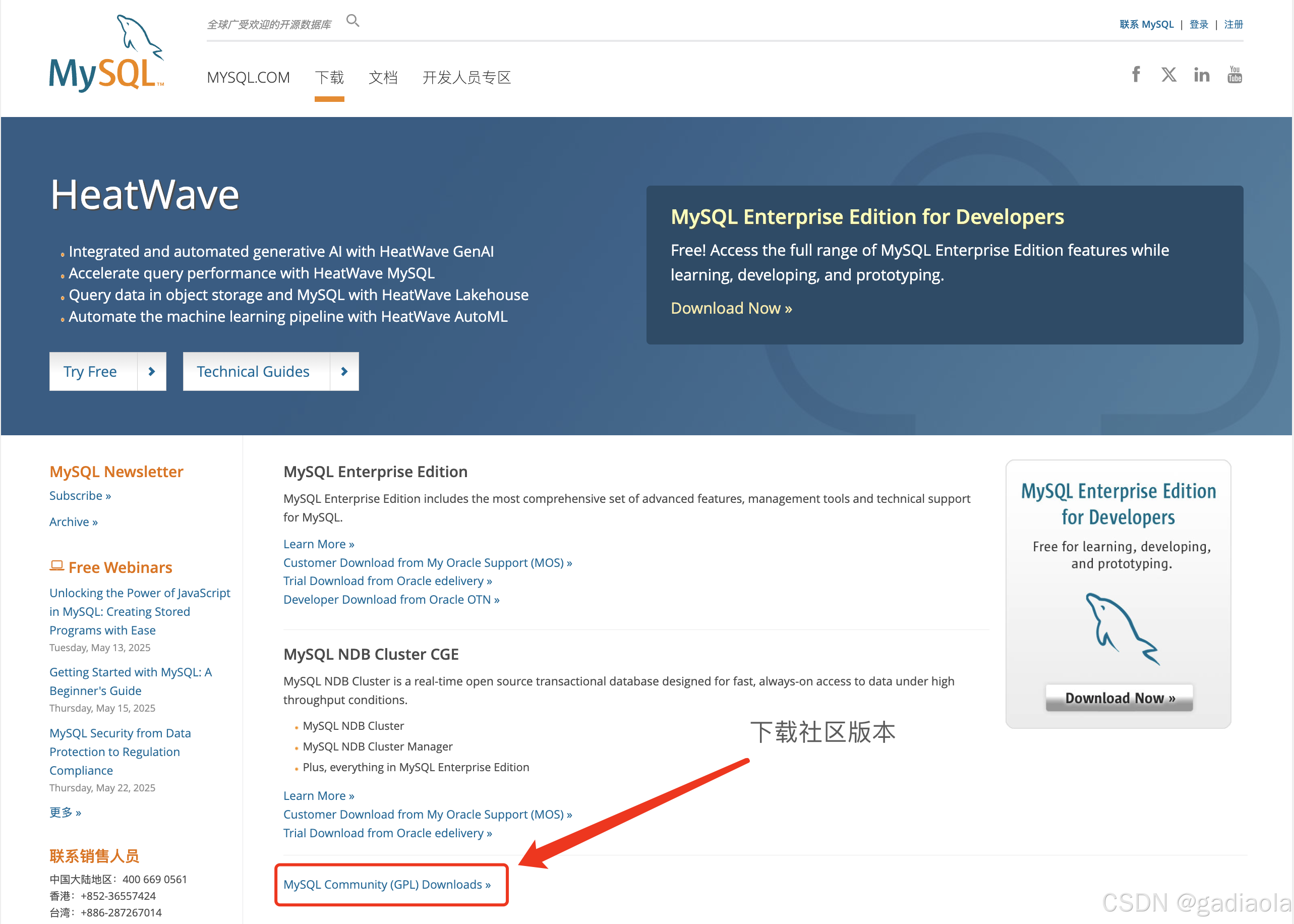Open MySQL Community (GPL) Downloads link
The image size is (1294, 924).
tap(387, 884)
